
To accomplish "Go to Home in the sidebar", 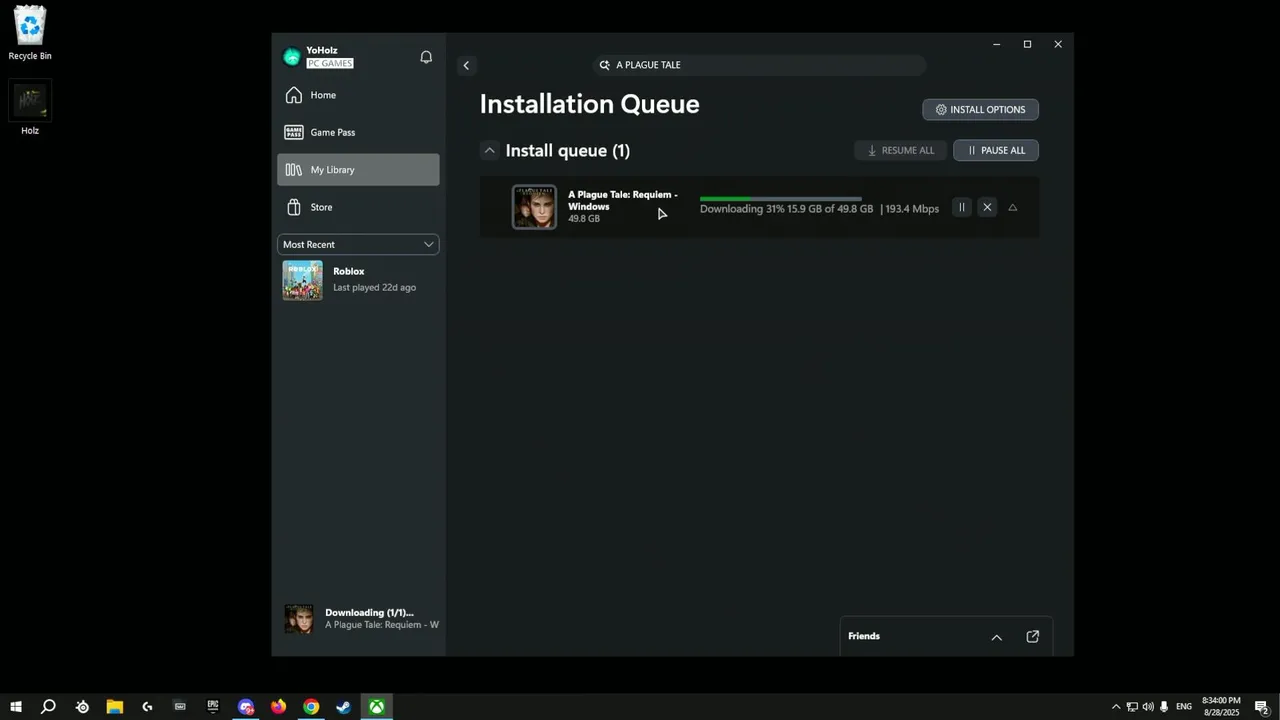I will coord(358,95).
